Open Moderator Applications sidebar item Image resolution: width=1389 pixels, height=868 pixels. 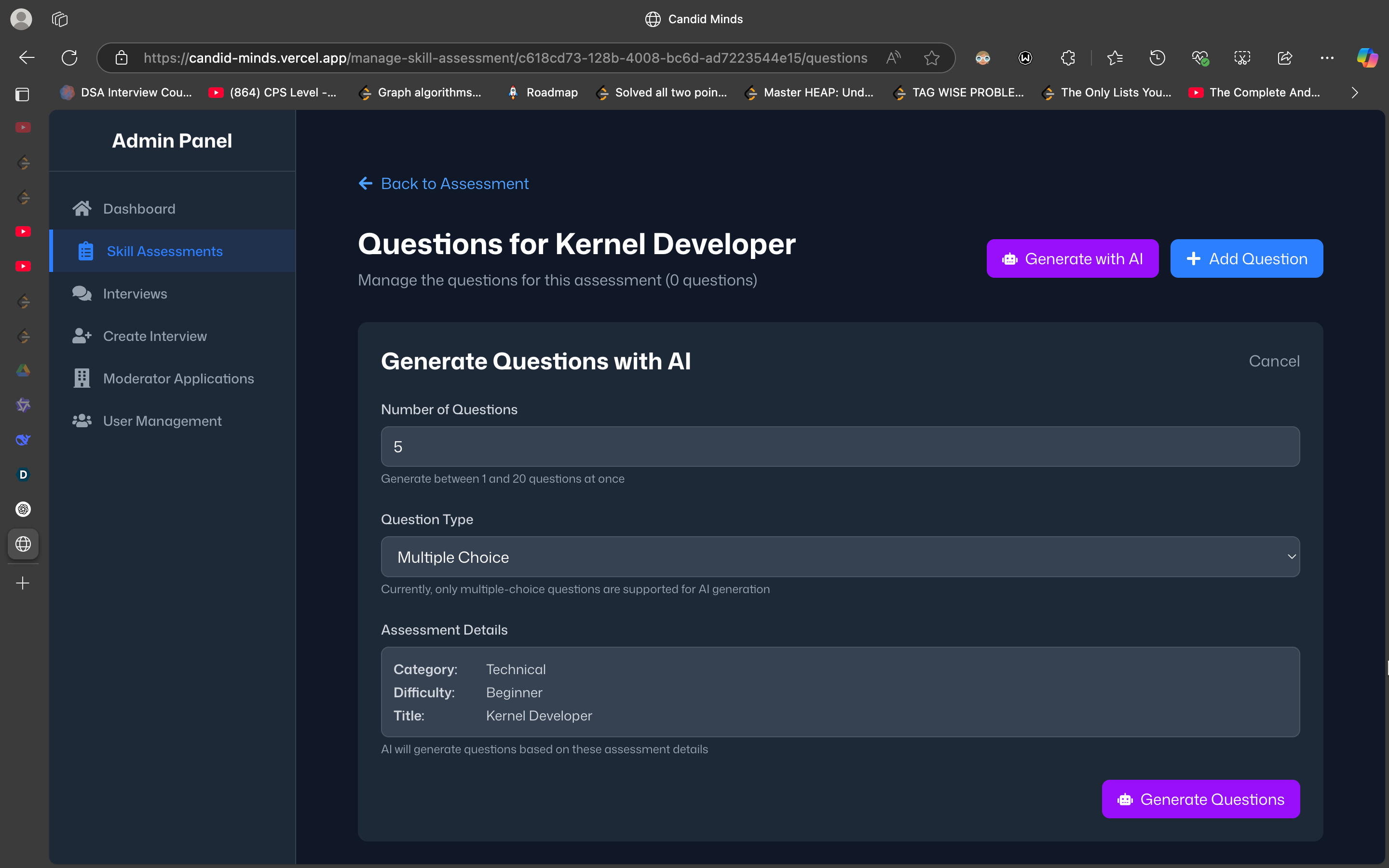click(178, 379)
